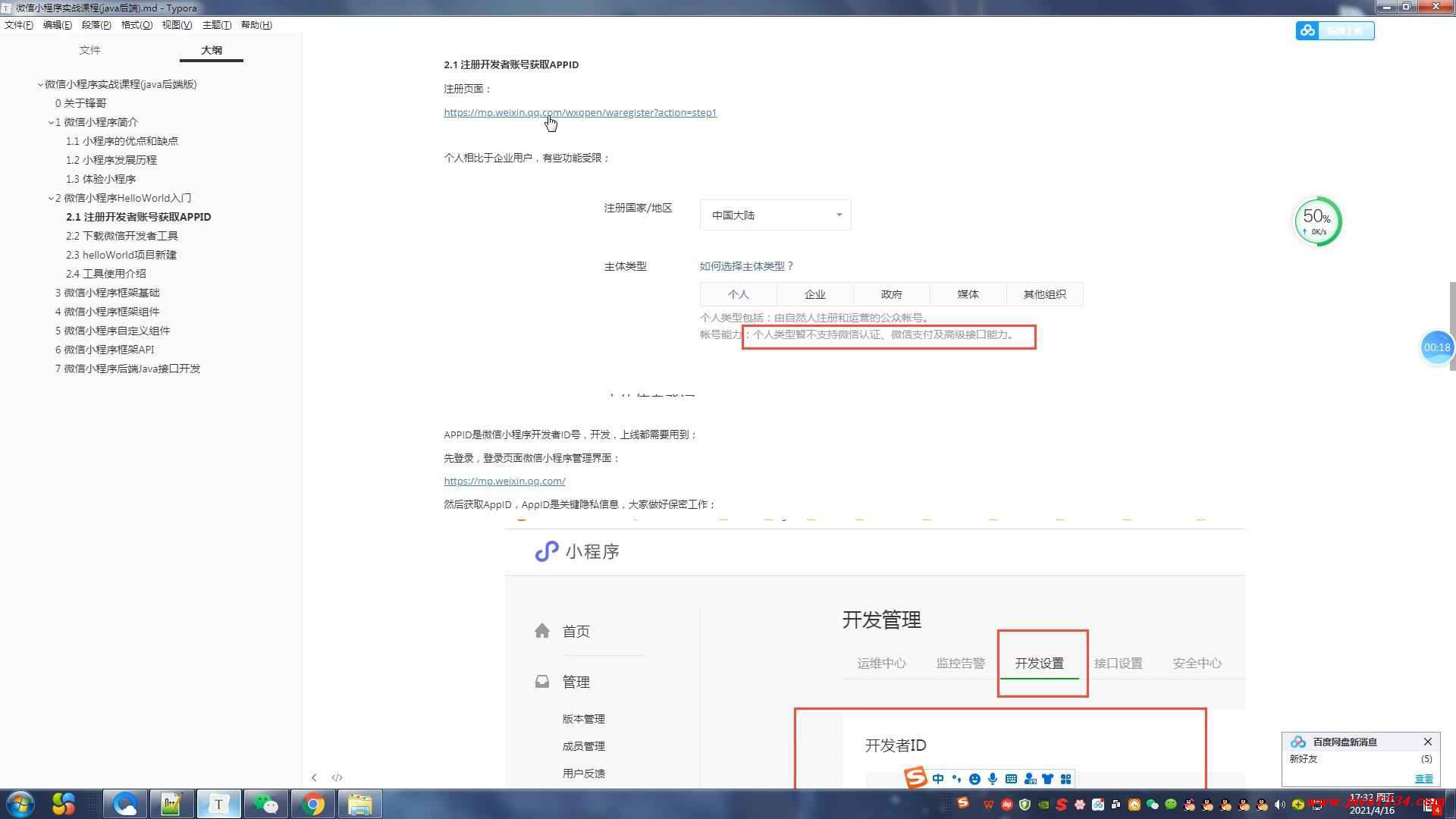Open the Sogou skin shirt icon
This screenshot has width=1456, height=819.
click(x=1047, y=779)
